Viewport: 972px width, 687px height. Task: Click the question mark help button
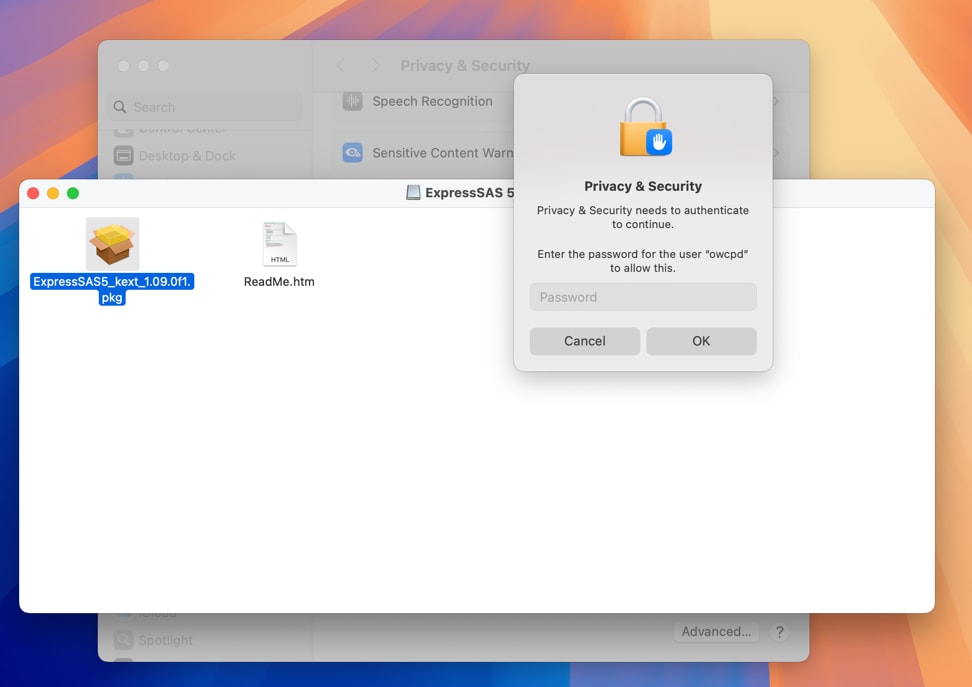tap(779, 632)
